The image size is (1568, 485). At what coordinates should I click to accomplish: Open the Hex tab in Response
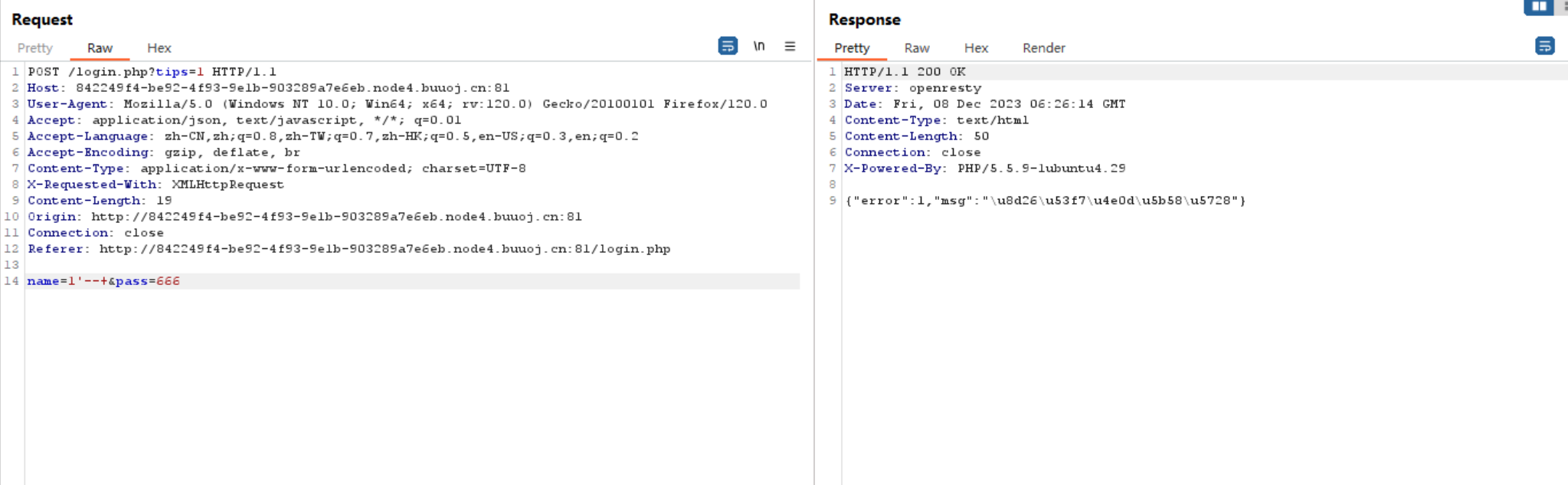pyautogui.click(x=976, y=48)
